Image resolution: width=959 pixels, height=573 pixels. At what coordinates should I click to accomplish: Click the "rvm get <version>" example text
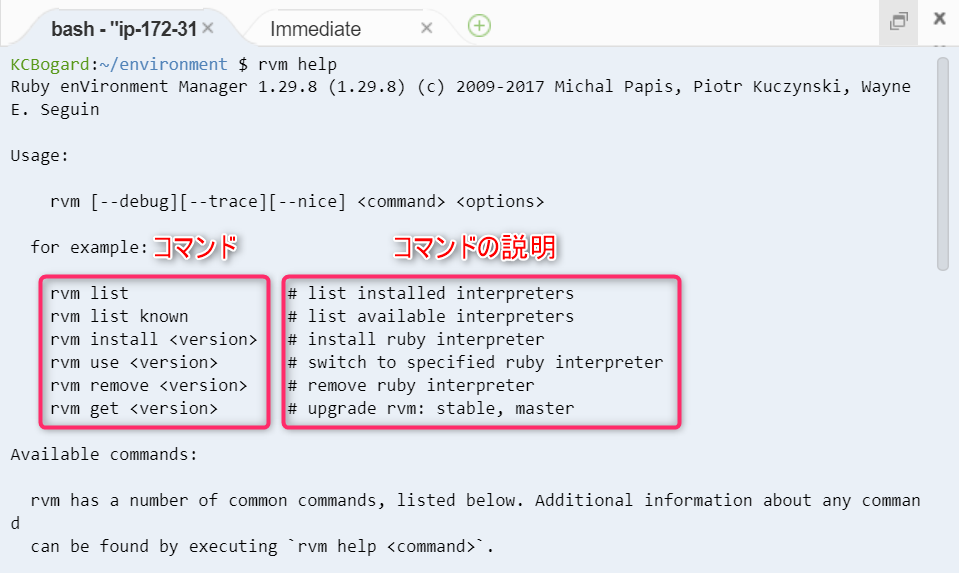point(134,408)
